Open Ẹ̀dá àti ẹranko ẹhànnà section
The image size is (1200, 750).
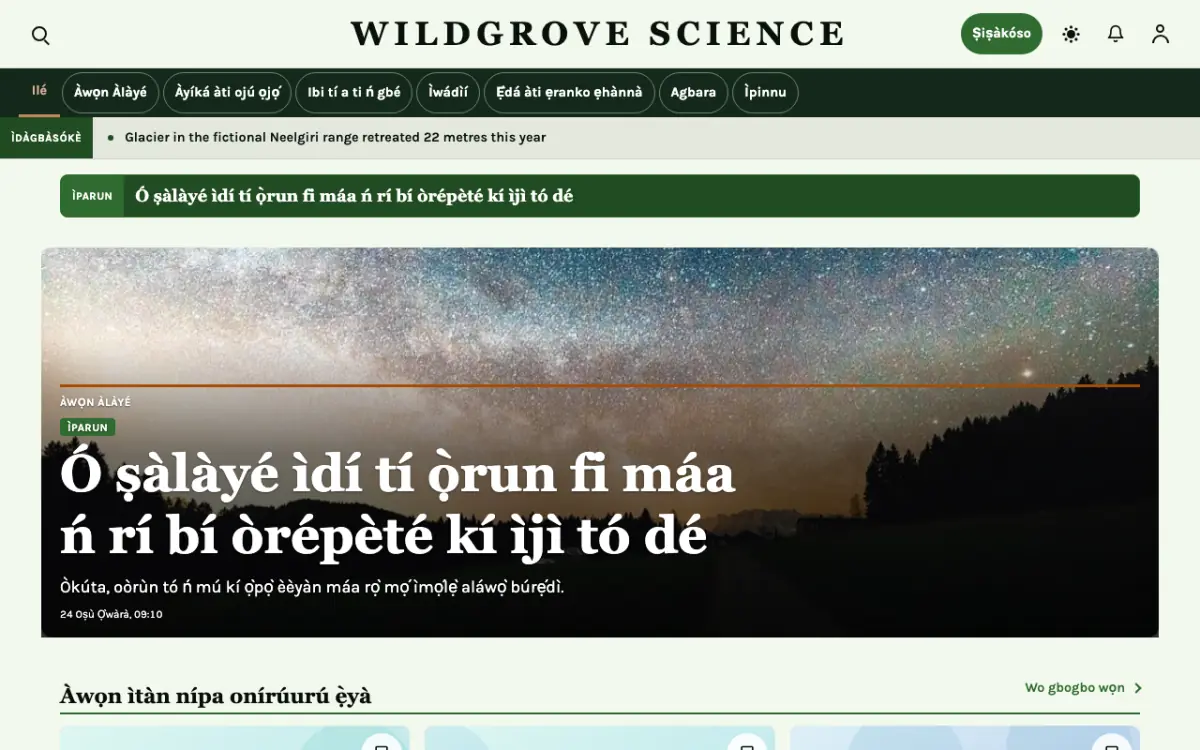tap(569, 93)
